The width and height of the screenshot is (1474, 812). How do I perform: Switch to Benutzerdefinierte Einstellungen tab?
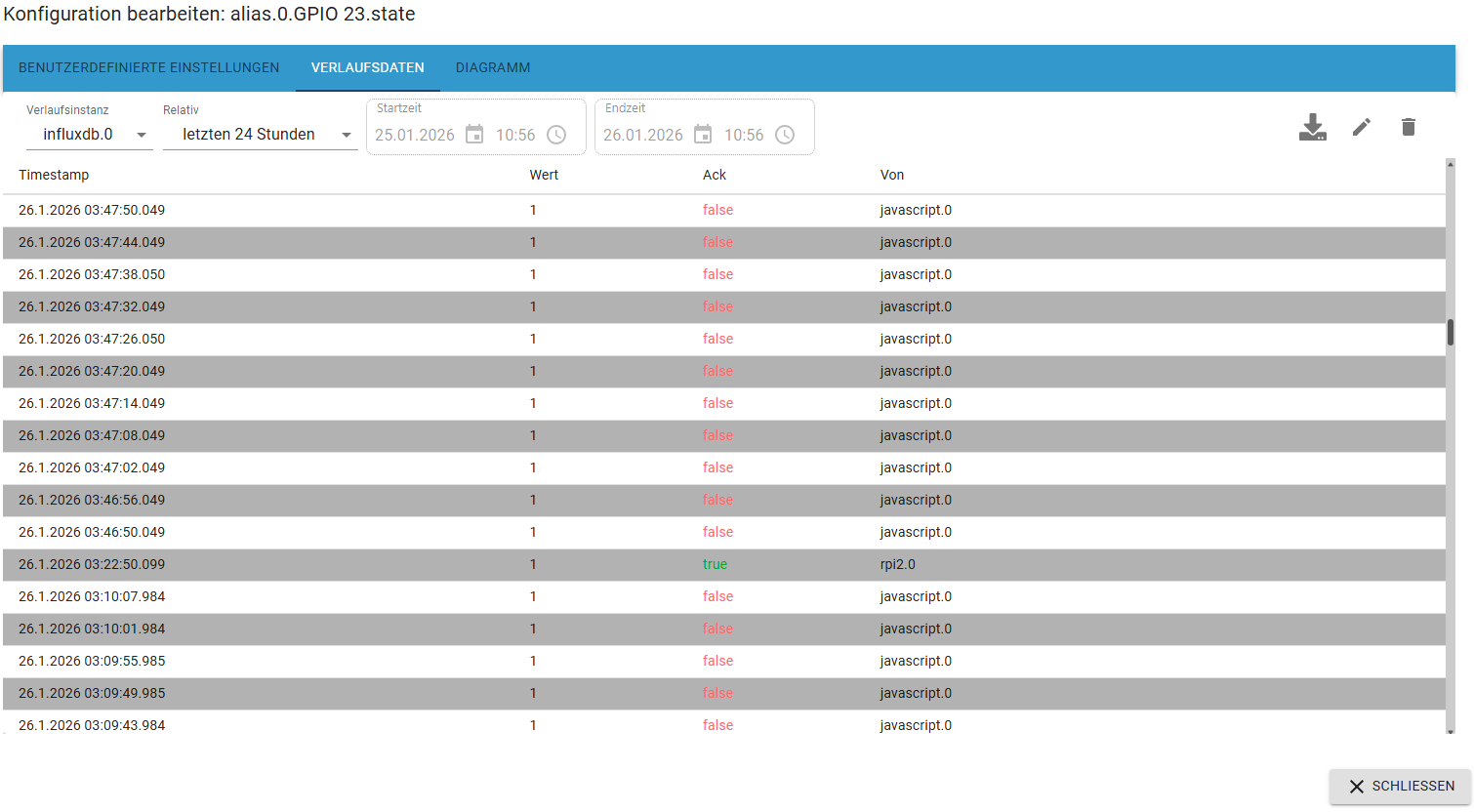(x=149, y=67)
